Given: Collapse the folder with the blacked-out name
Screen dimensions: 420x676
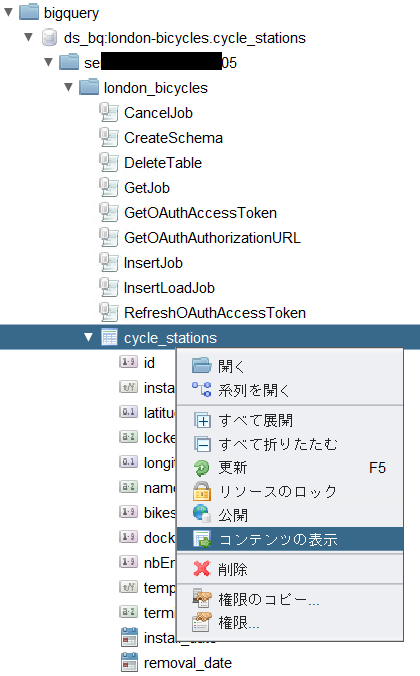Looking at the screenshot, I should coord(49,63).
